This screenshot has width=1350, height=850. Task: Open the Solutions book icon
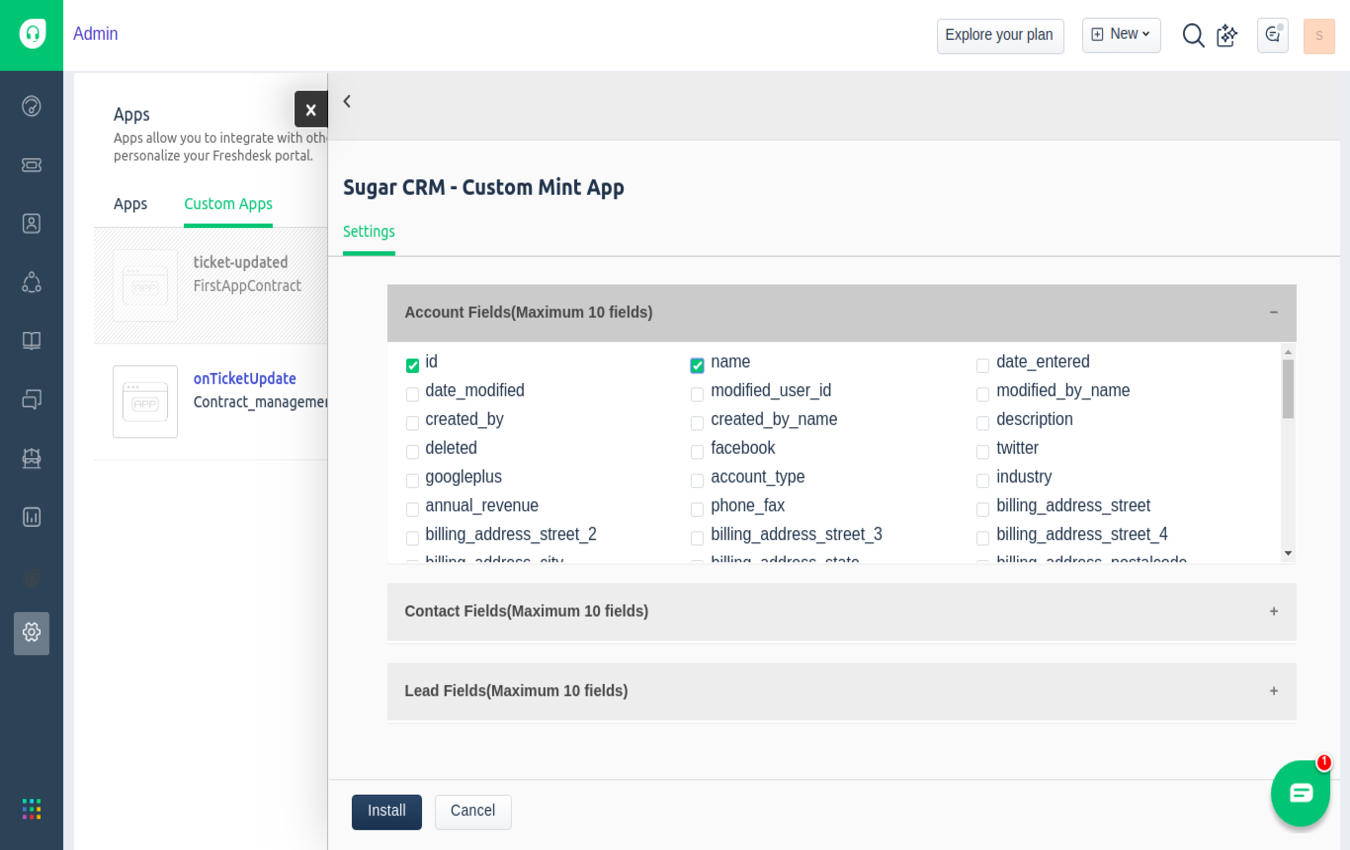(31, 341)
